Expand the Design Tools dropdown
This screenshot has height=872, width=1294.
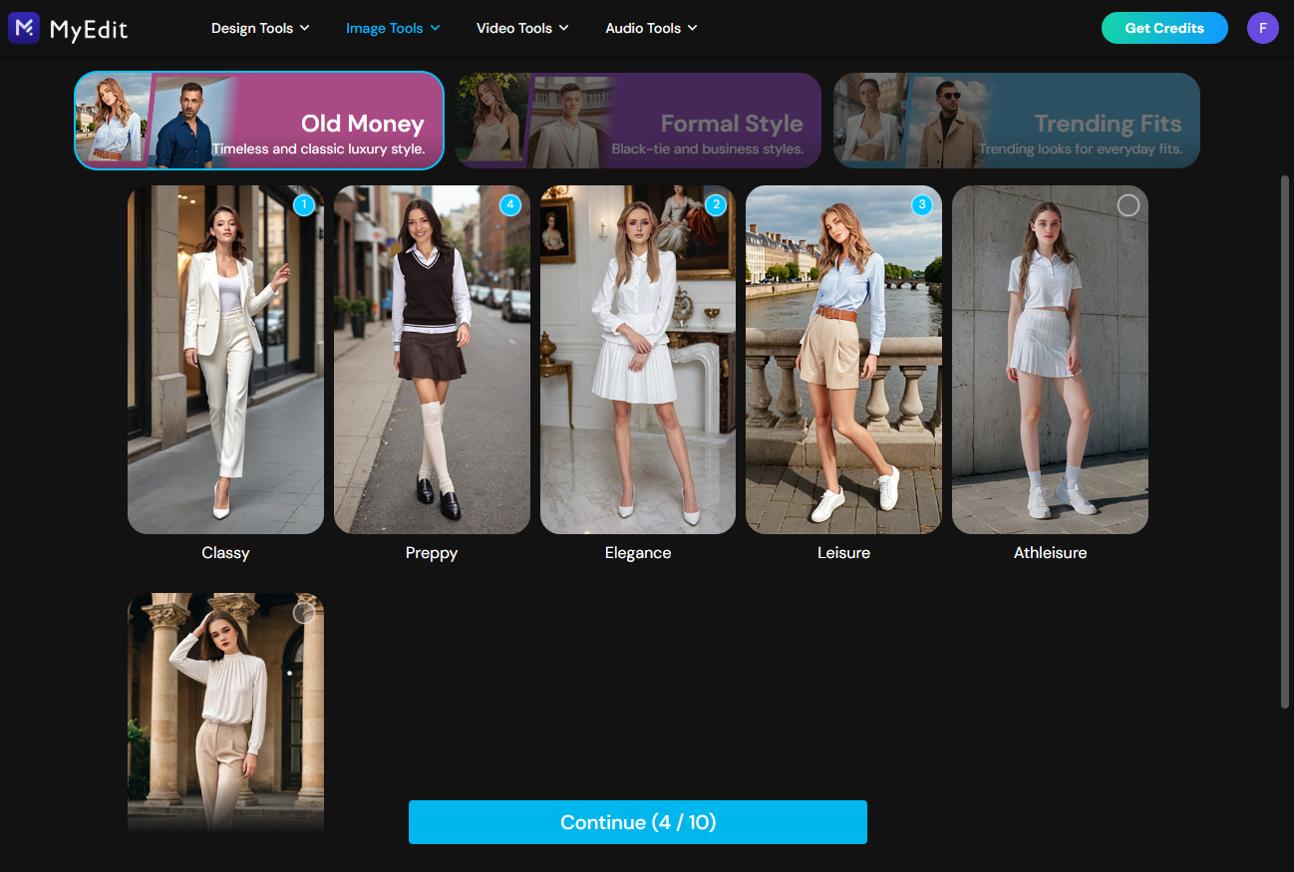259,28
